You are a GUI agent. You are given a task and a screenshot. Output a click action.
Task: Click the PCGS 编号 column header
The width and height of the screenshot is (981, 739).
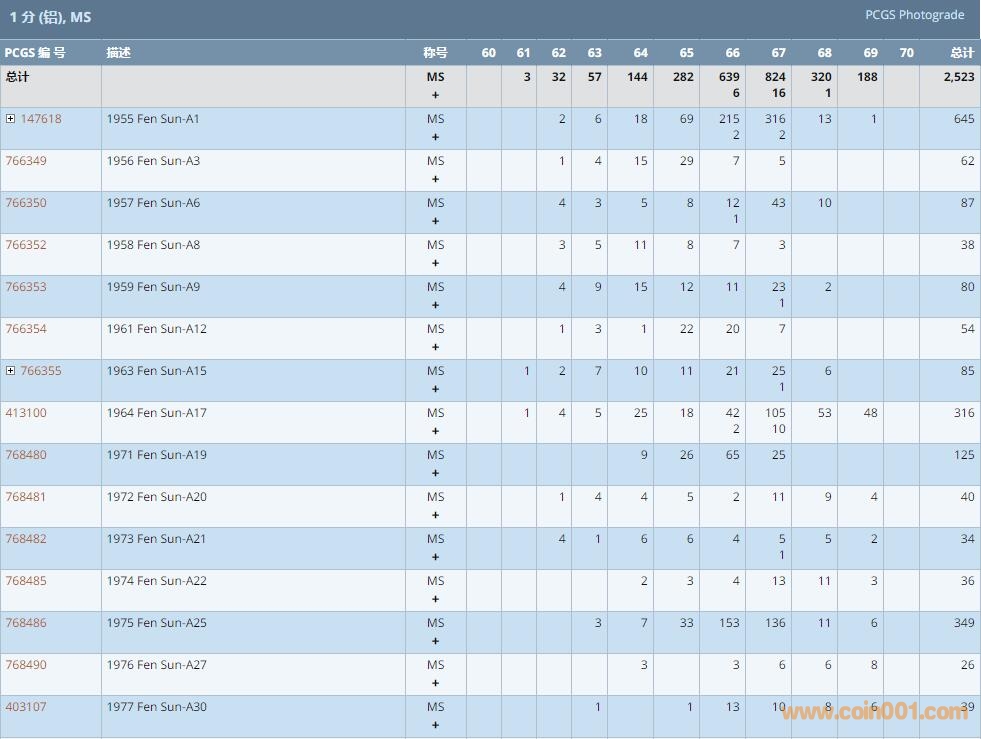(35, 53)
